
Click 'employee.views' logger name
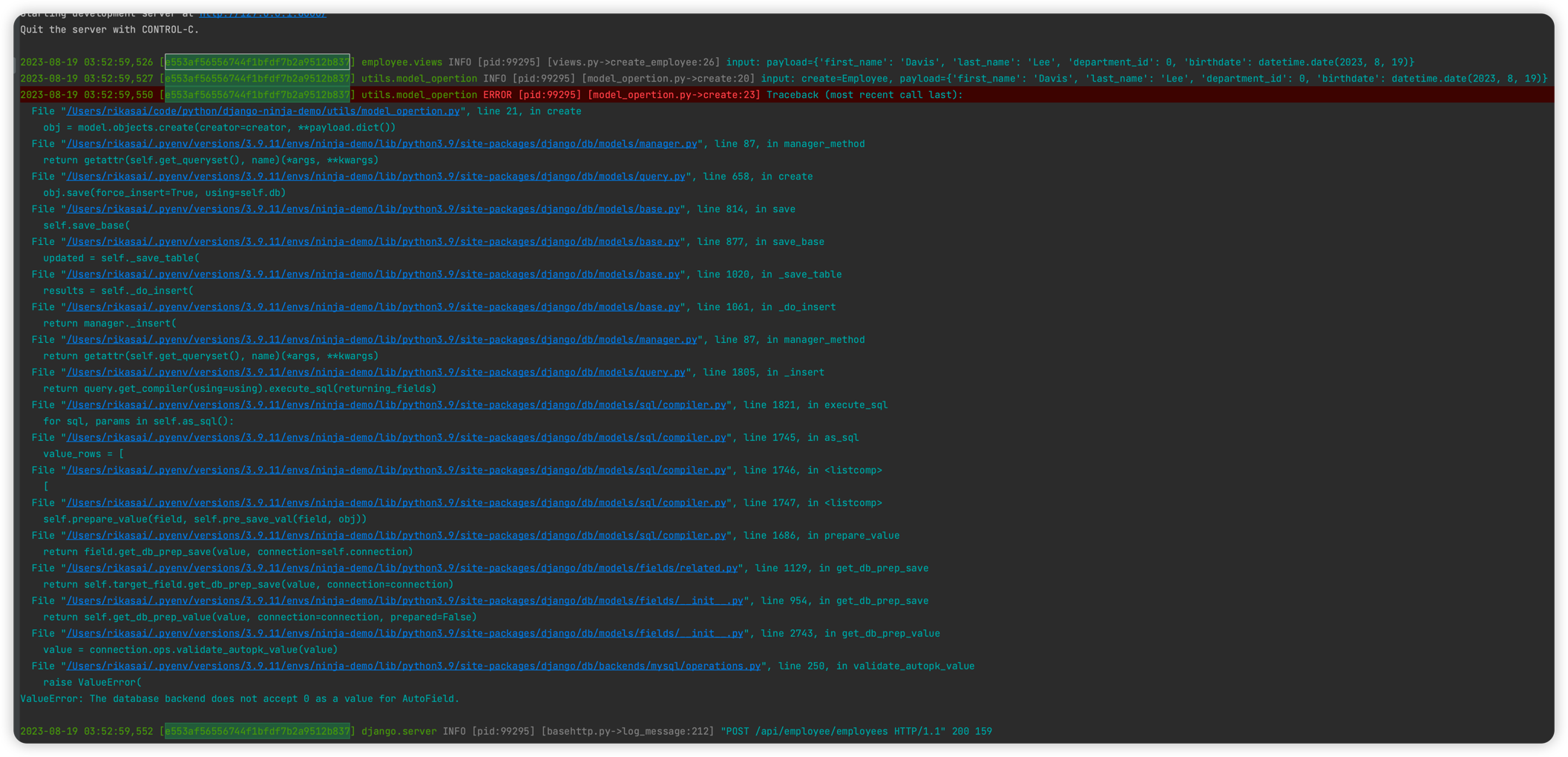[401, 62]
